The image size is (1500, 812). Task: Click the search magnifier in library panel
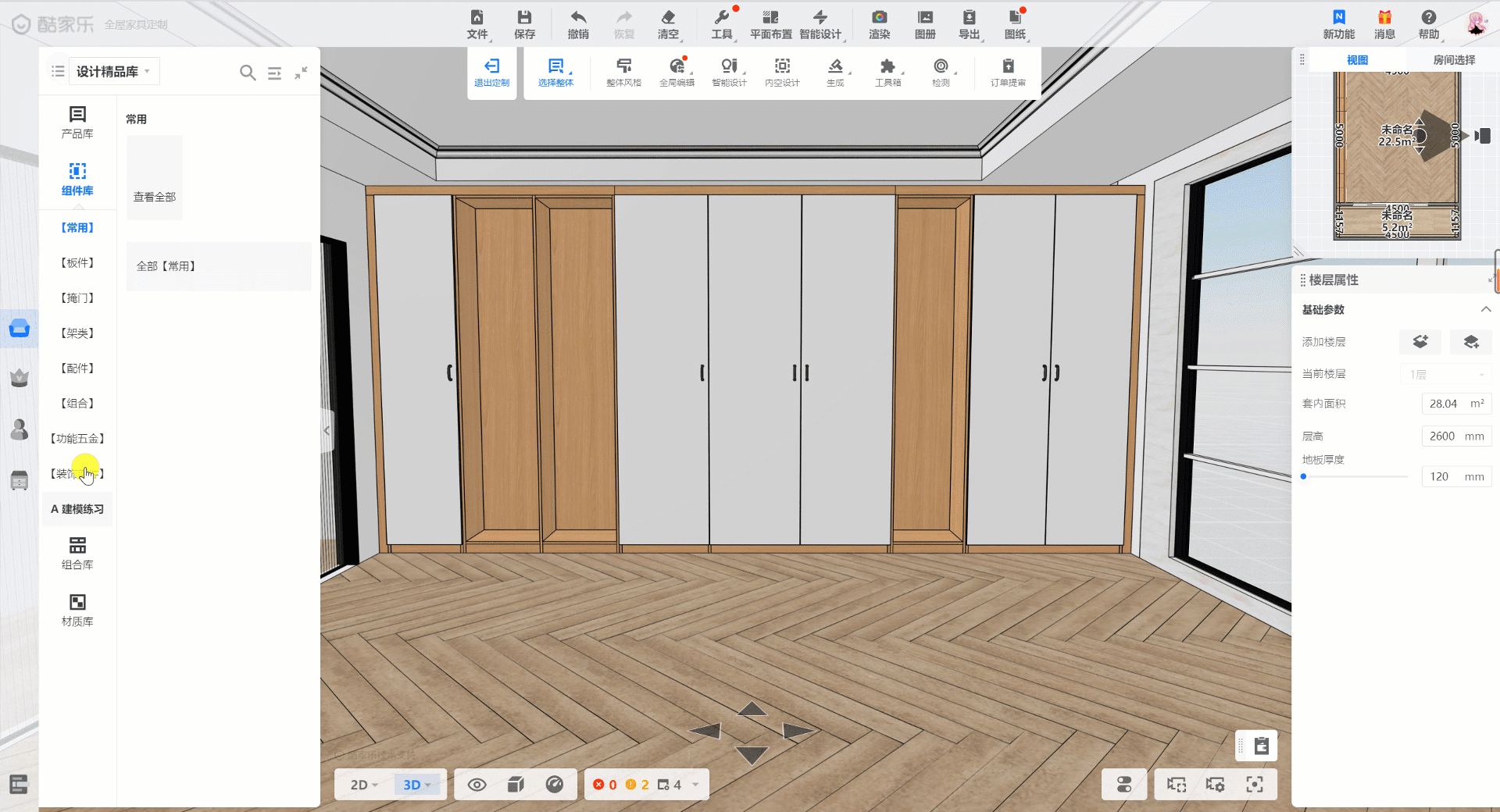click(248, 73)
